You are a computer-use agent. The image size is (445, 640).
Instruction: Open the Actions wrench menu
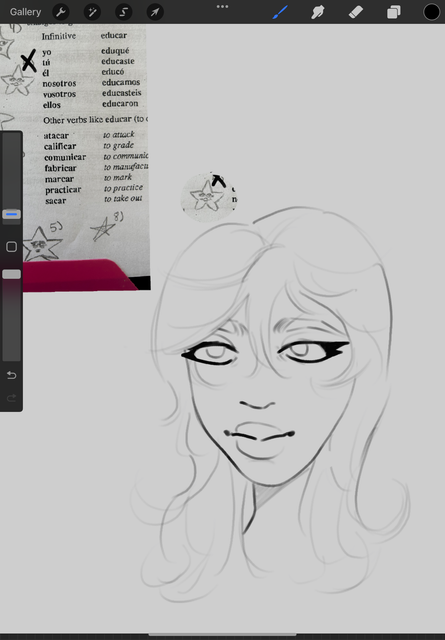[x=61, y=12]
